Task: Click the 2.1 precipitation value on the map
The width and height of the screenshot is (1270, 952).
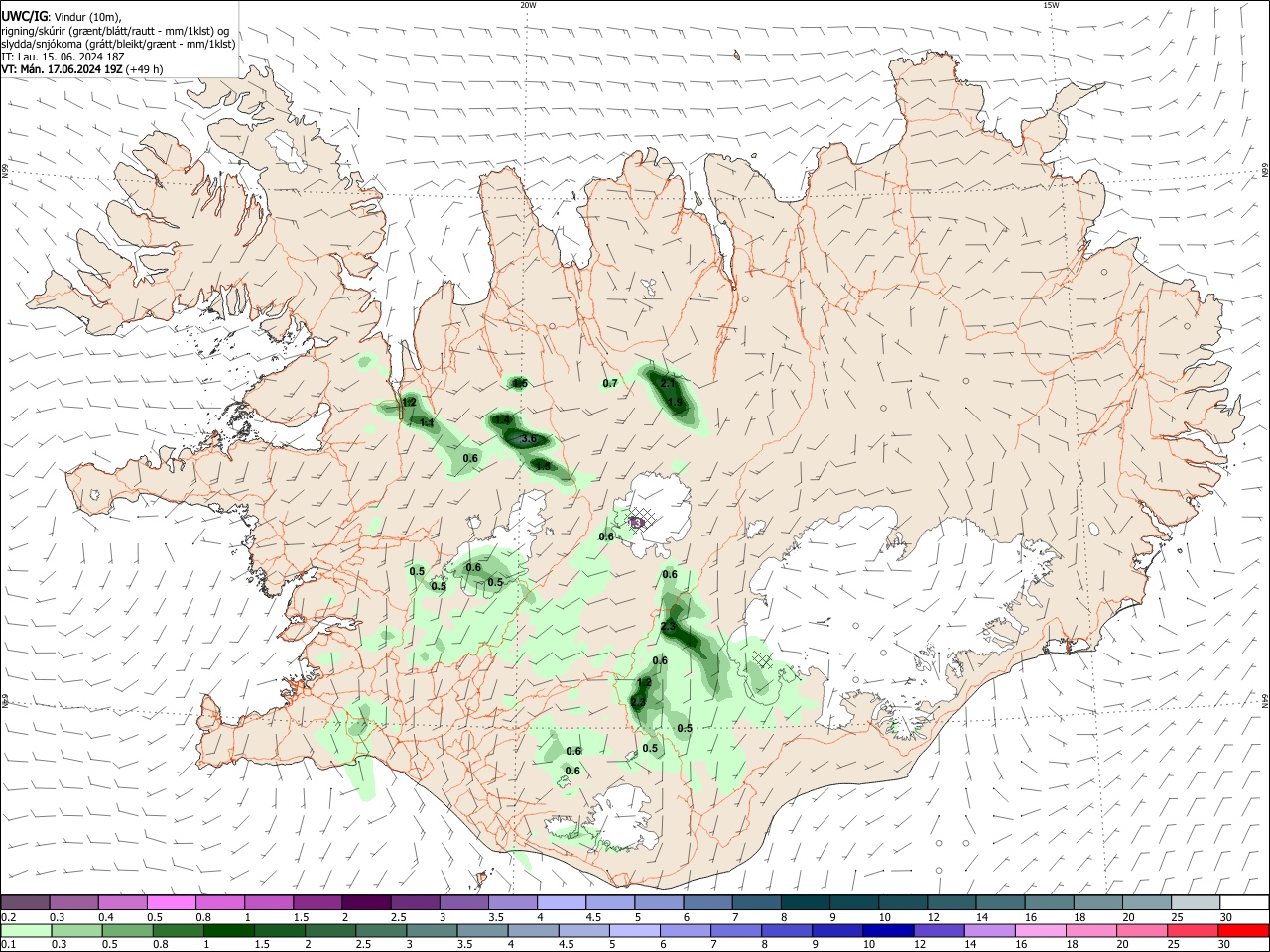Action: 668,384
